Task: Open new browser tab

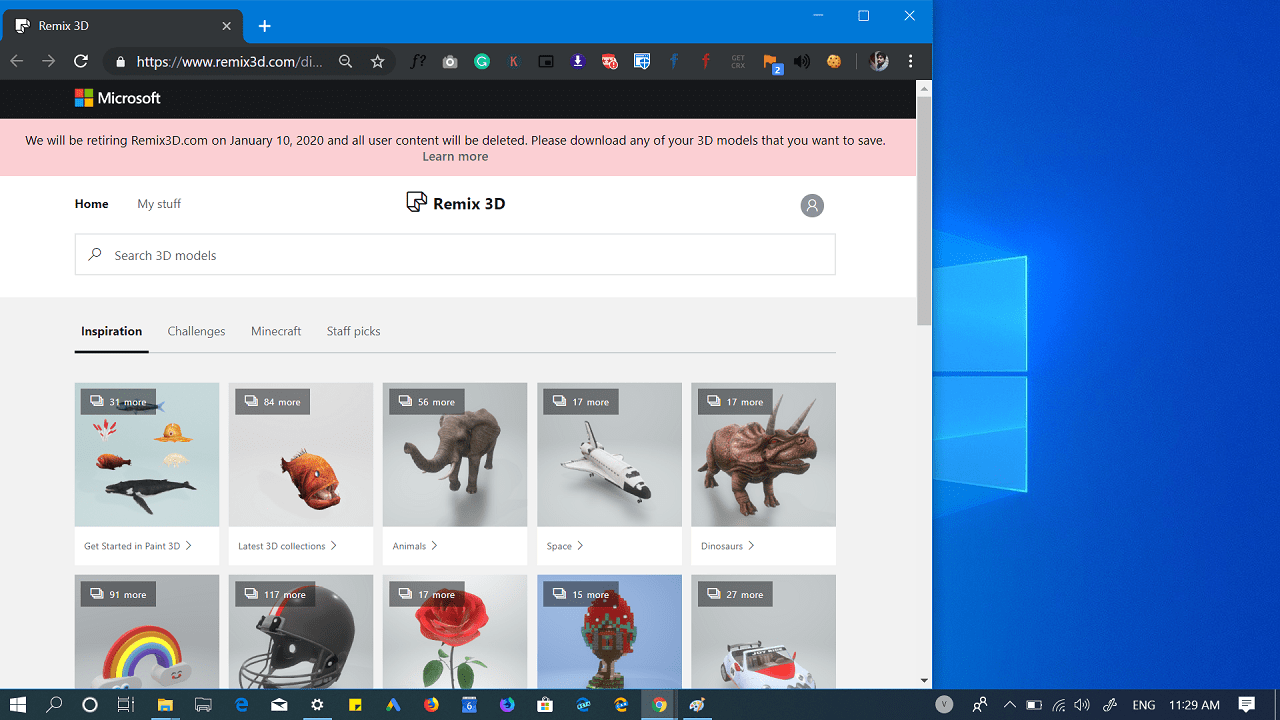Action: (264, 26)
